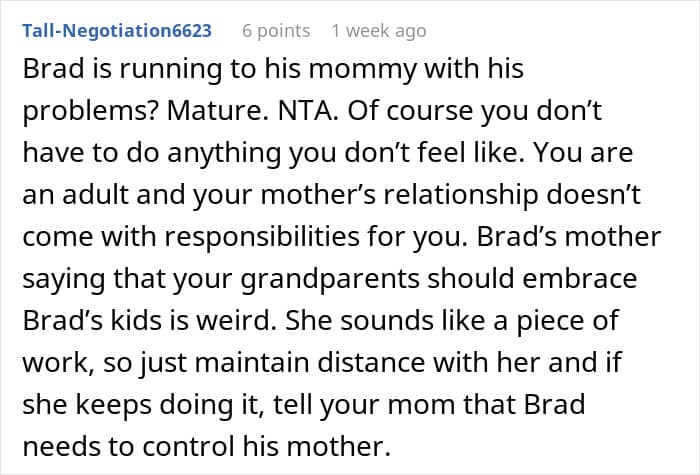
Task: Click the first line starting 'Brad is running'
Action: [x=273, y=70]
